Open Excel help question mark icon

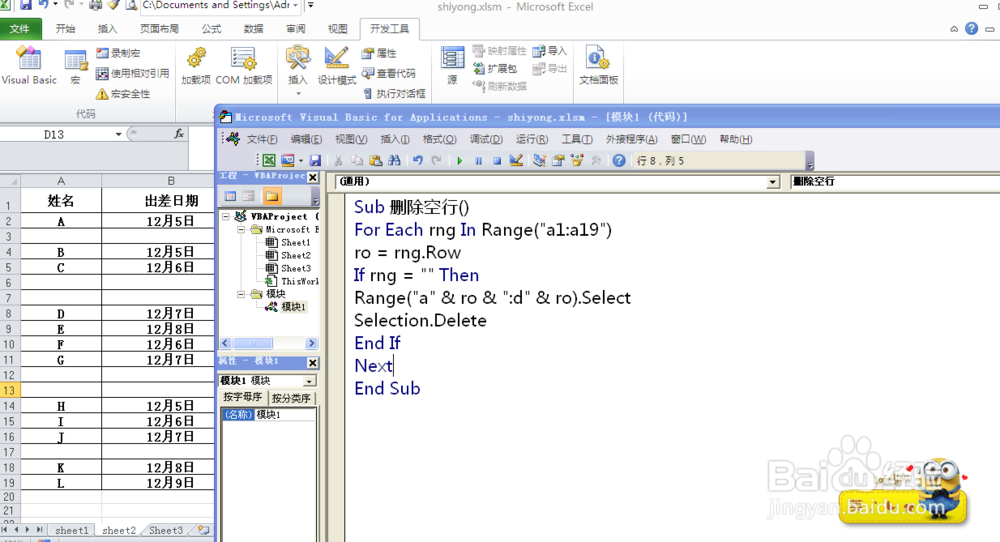[971, 29]
